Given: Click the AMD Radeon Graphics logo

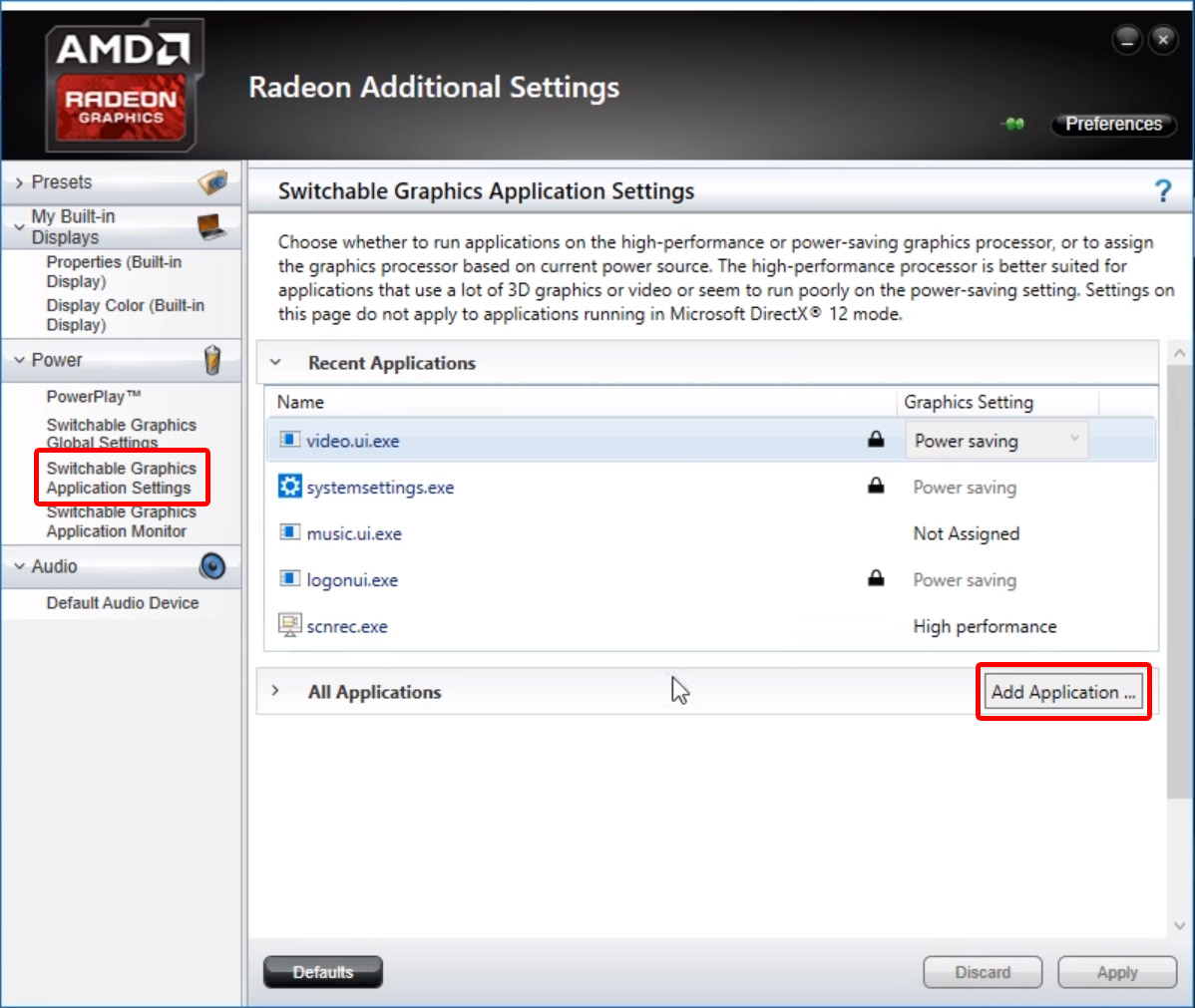Looking at the screenshot, I should 125,86.
